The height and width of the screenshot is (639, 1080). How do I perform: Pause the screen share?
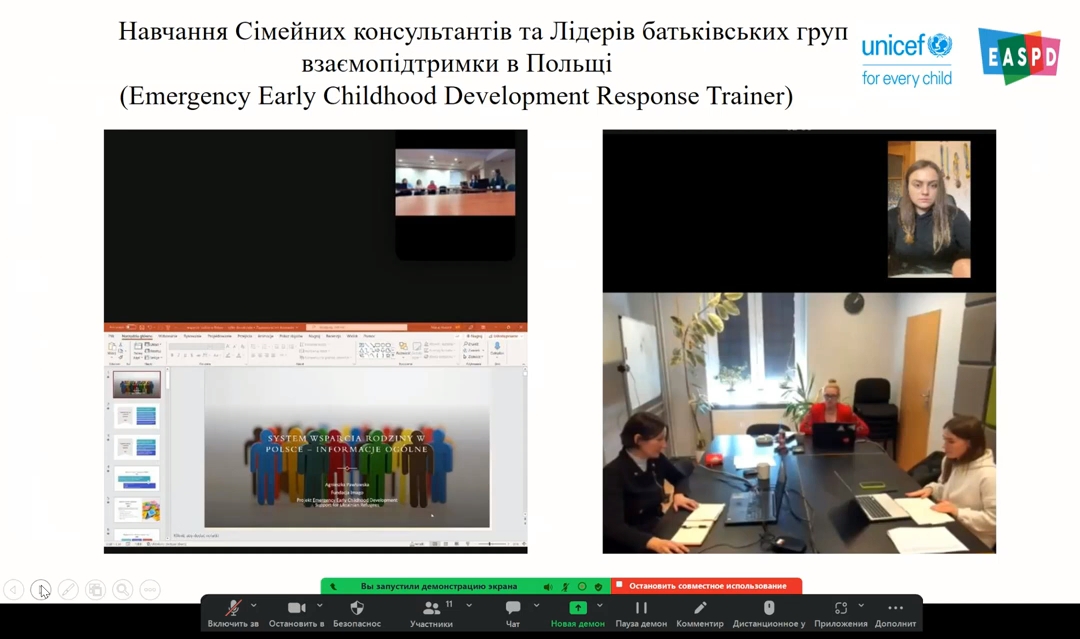pos(641,609)
